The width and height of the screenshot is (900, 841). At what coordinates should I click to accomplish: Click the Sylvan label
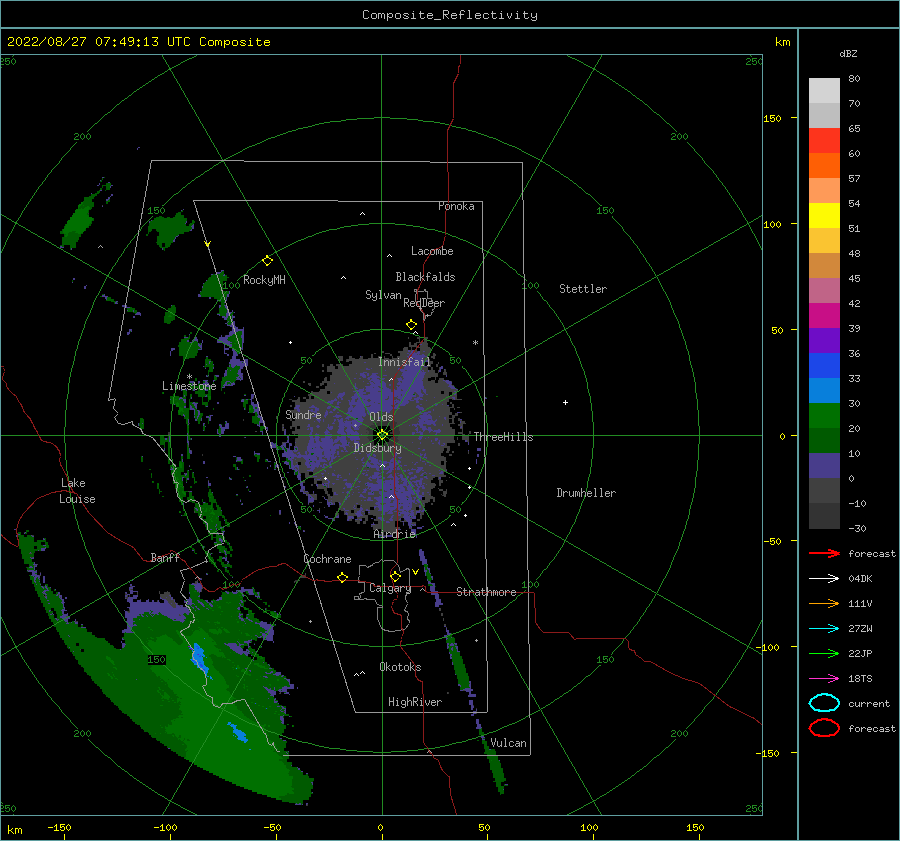[x=383, y=295]
